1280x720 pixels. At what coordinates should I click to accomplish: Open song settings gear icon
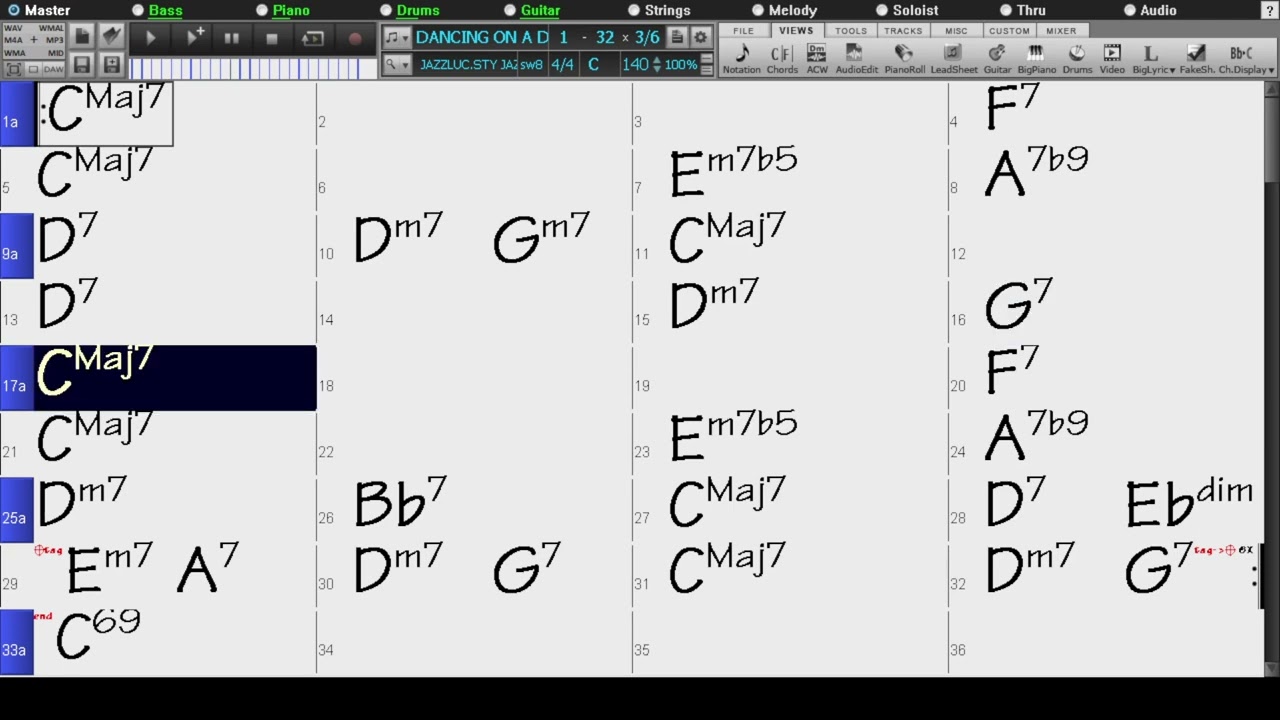700,37
